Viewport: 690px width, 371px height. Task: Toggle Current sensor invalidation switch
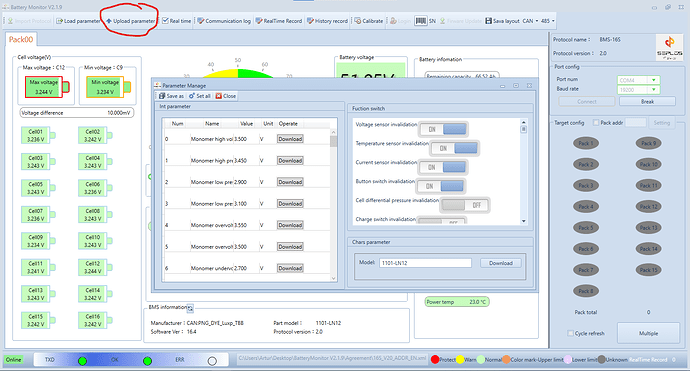pos(443,167)
